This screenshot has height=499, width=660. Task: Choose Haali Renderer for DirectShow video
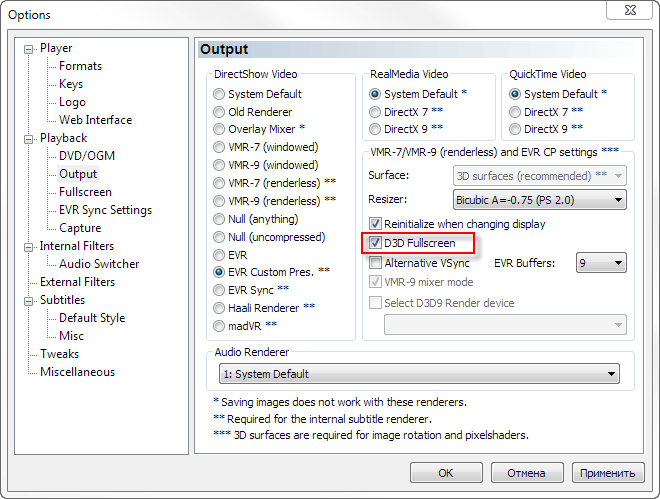coord(219,308)
